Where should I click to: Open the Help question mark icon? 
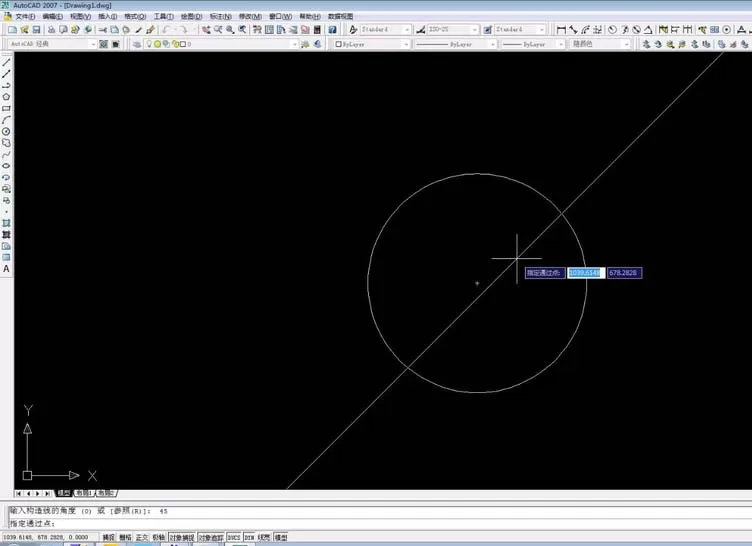[332, 30]
